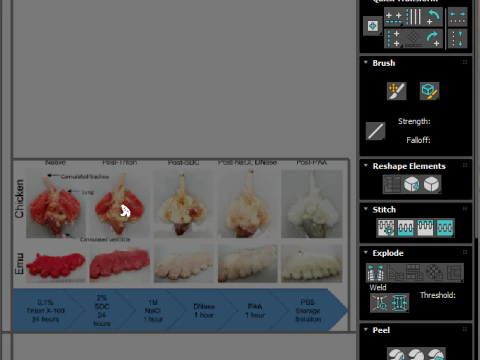The width and height of the screenshot is (480, 360).
Task: Click the 'Weld' label
Action: tap(378, 287)
